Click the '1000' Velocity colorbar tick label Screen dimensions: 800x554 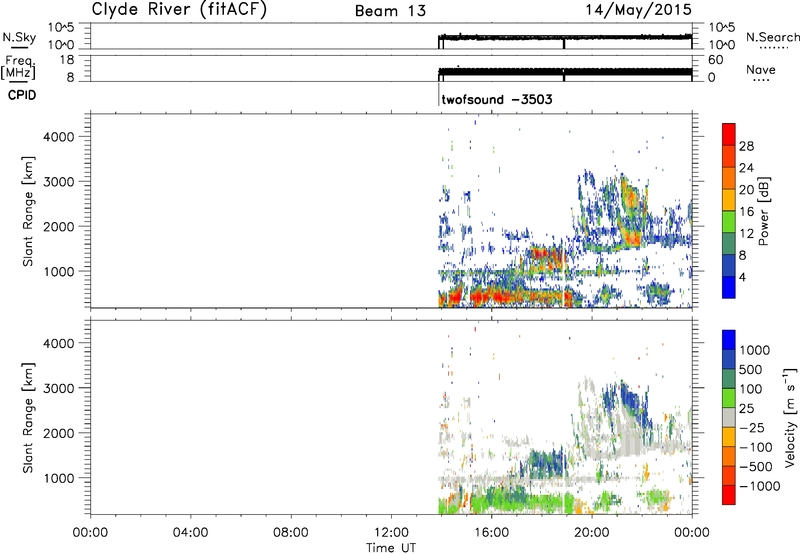[x=755, y=350]
